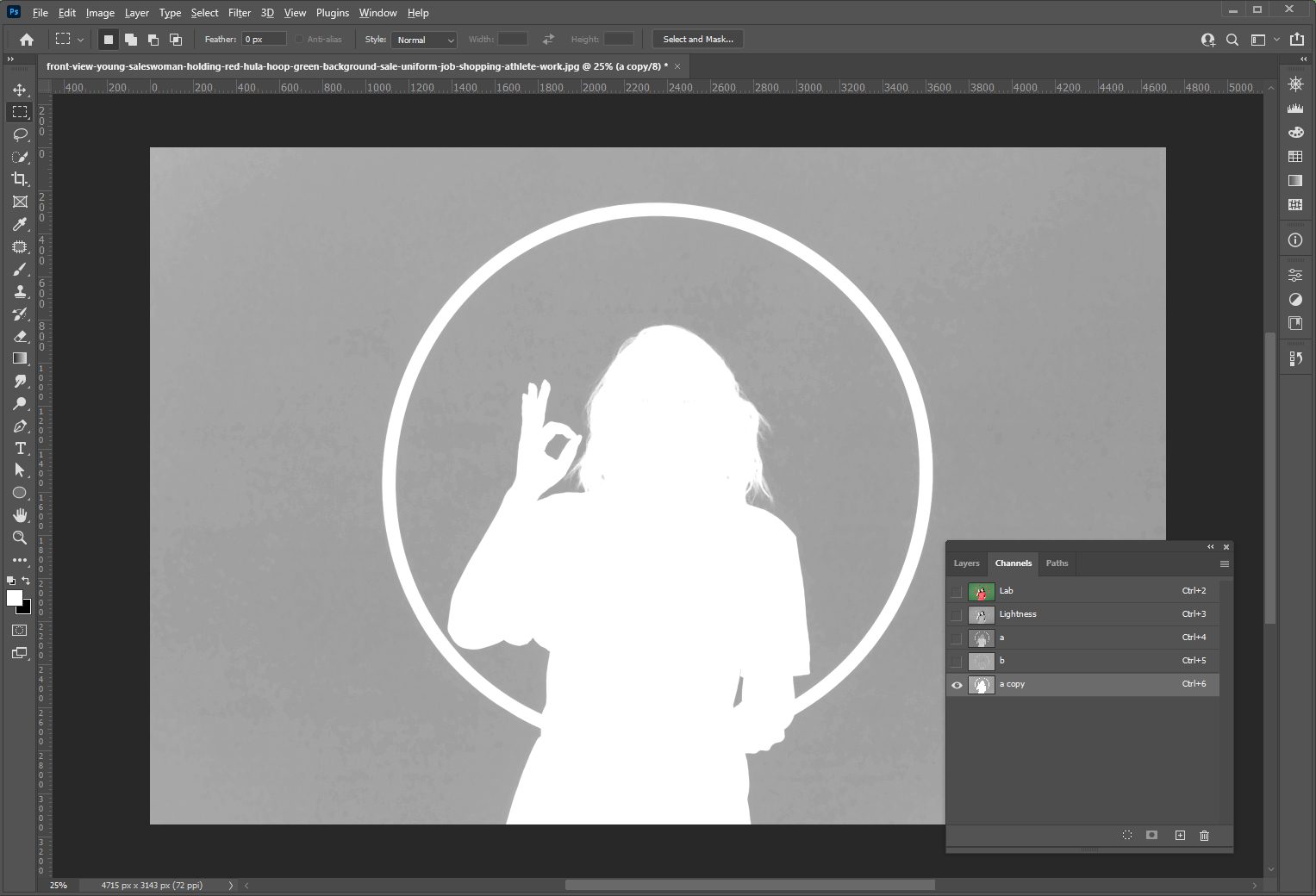1316x896 pixels.
Task: Open the status bar info arrow
Action: 230,885
